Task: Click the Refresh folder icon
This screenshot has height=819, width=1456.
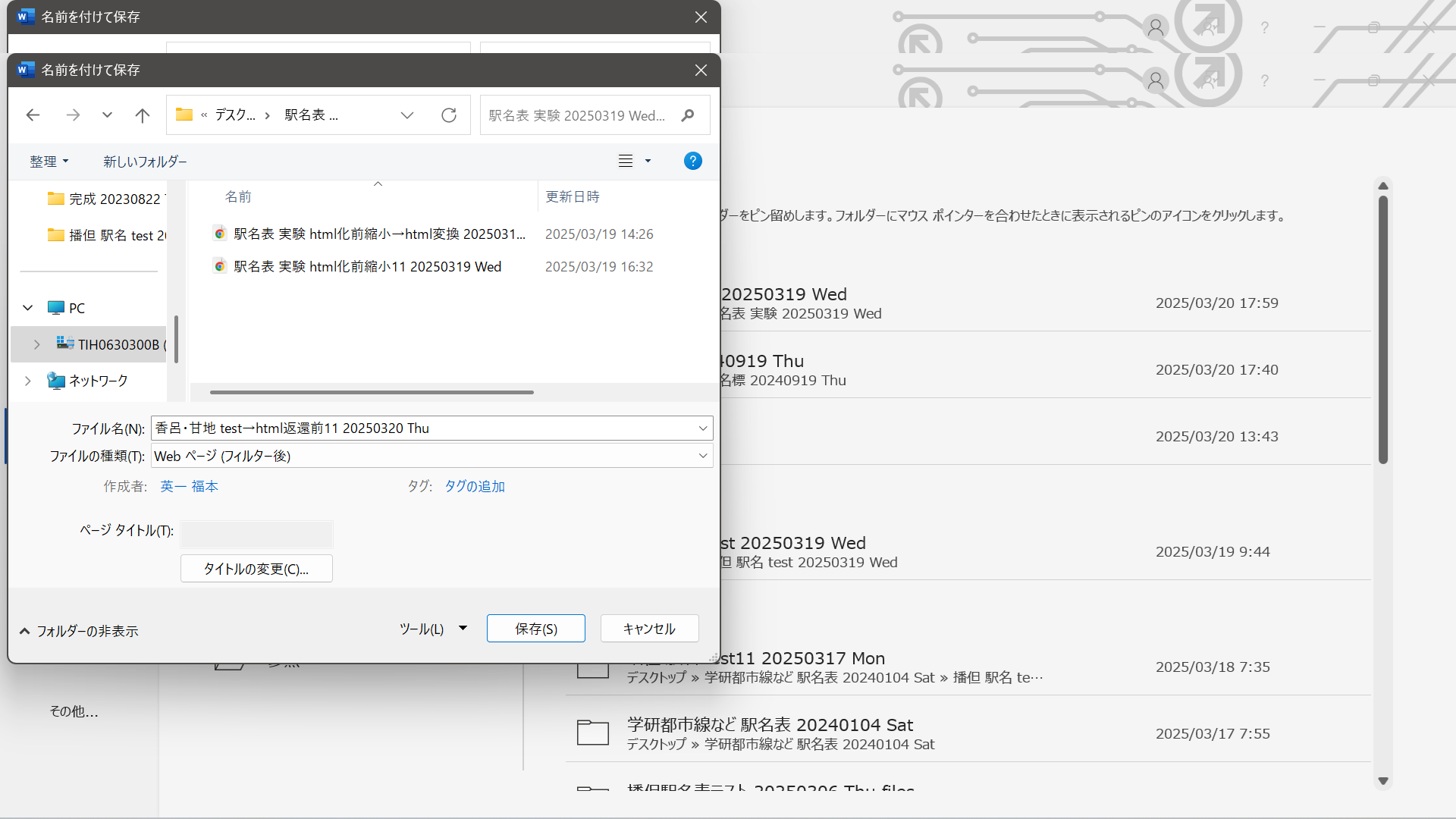Action: click(449, 115)
